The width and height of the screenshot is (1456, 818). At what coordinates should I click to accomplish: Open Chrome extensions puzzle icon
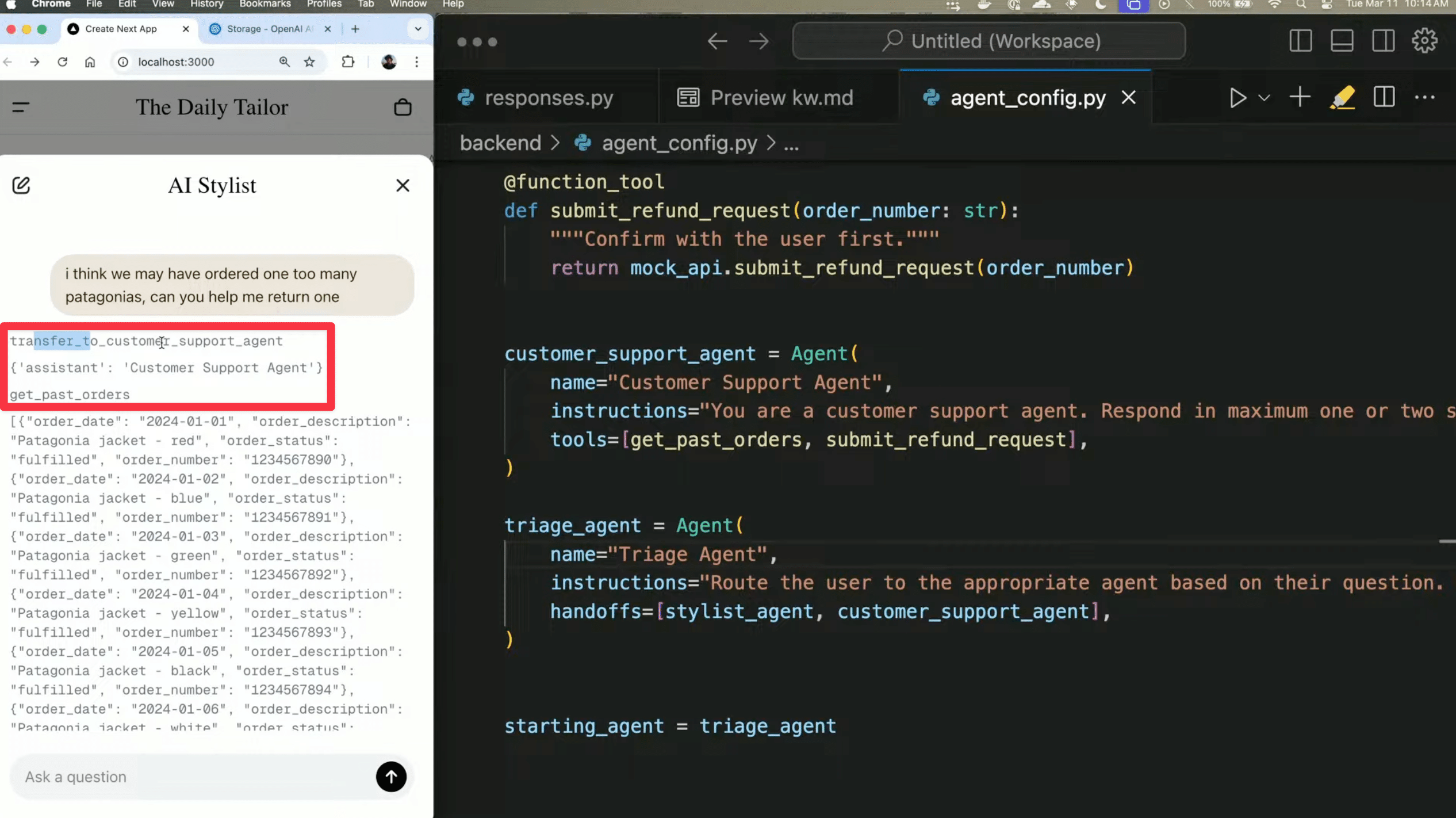point(348,62)
